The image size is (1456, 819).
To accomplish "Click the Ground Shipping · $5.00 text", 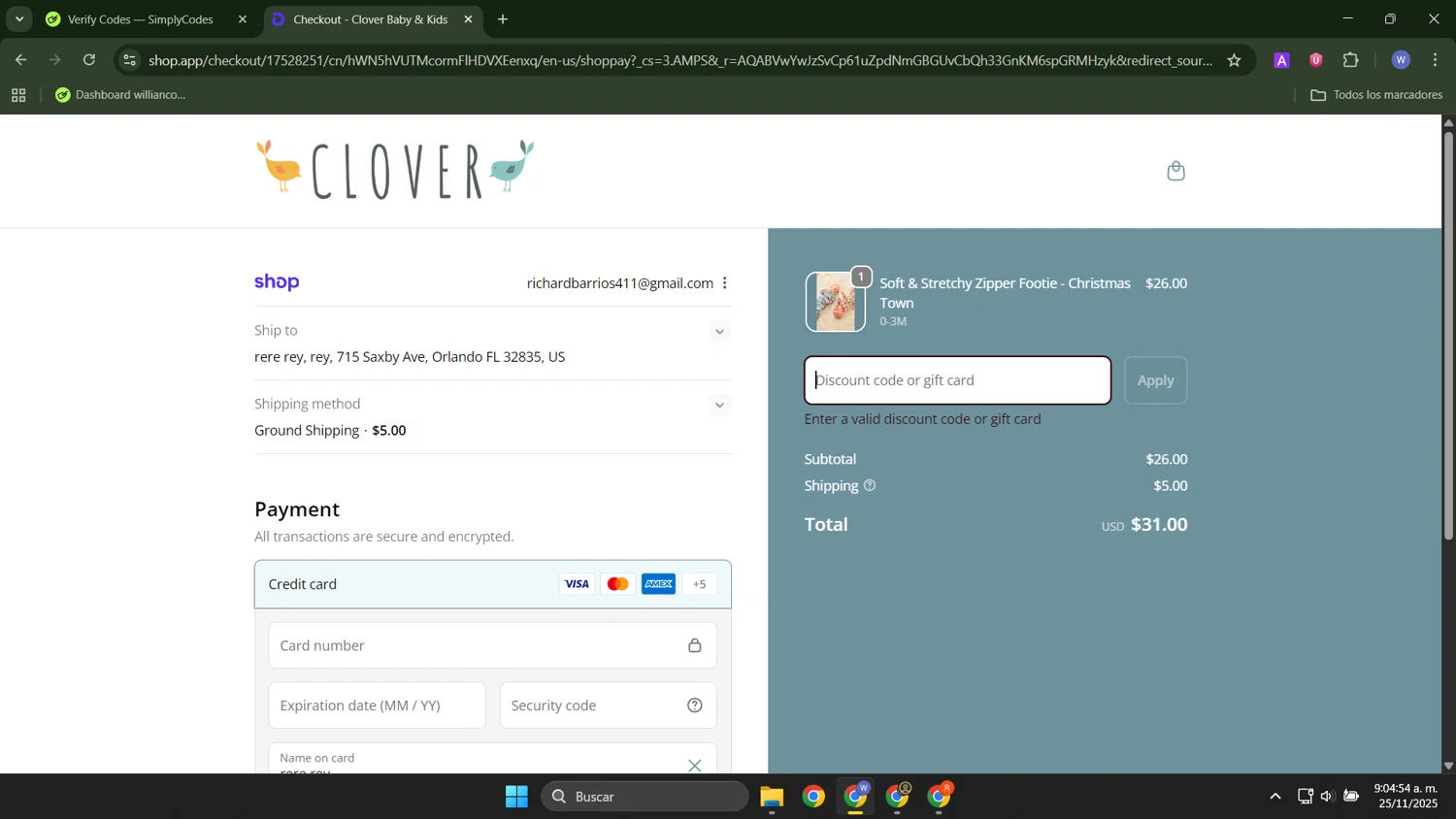I will pyautogui.click(x=330, y=431).
